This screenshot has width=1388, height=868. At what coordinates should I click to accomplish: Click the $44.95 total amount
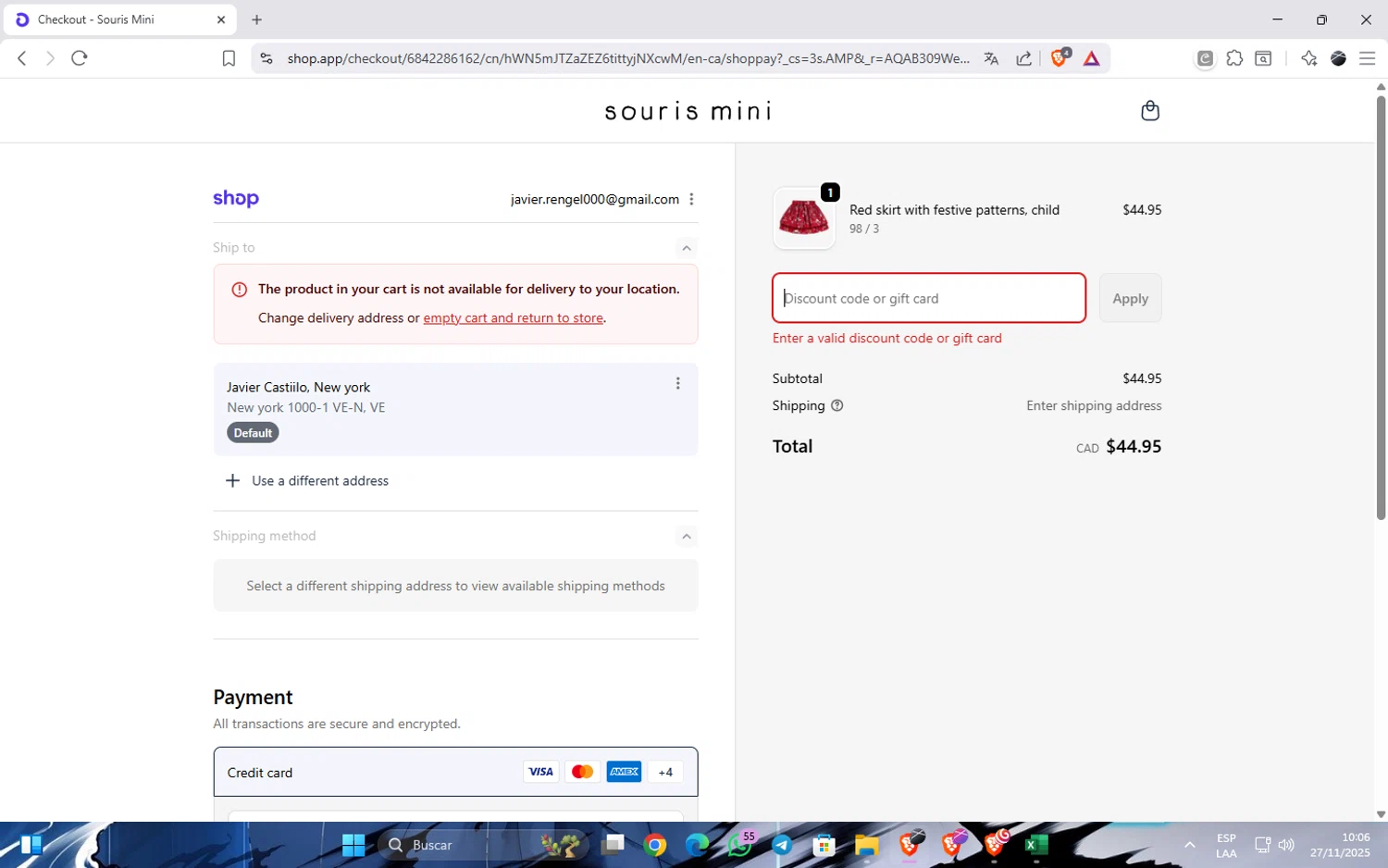(x=1134, y=447)
